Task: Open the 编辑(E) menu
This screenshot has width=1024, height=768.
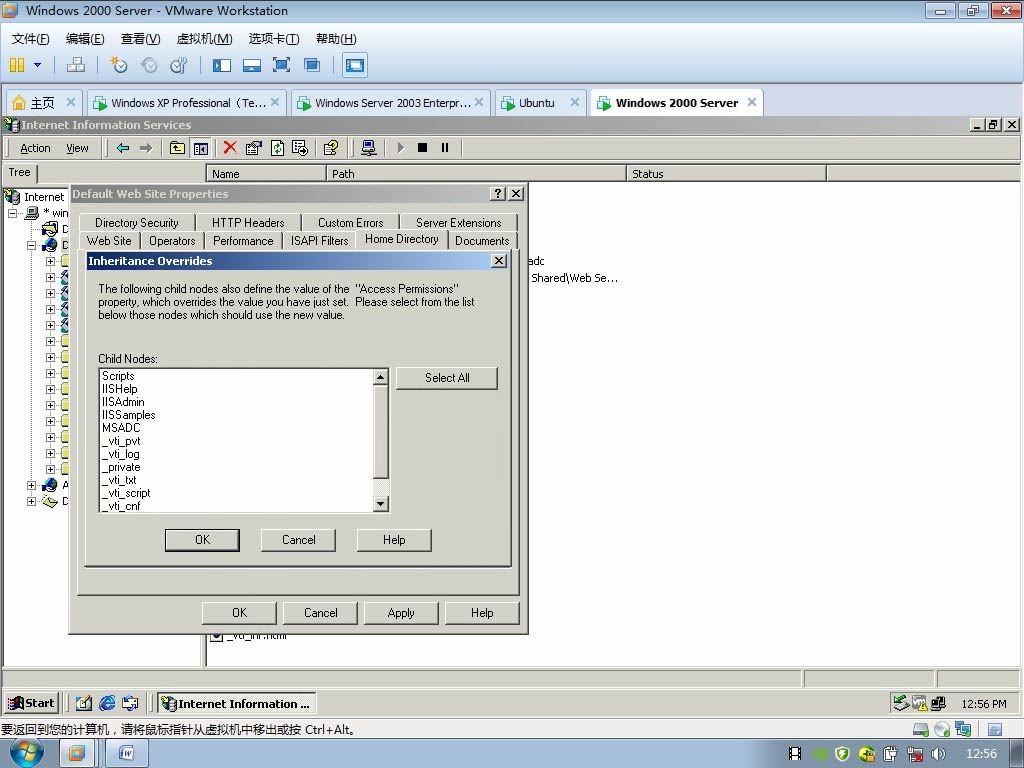Action: tap(85, 39)
